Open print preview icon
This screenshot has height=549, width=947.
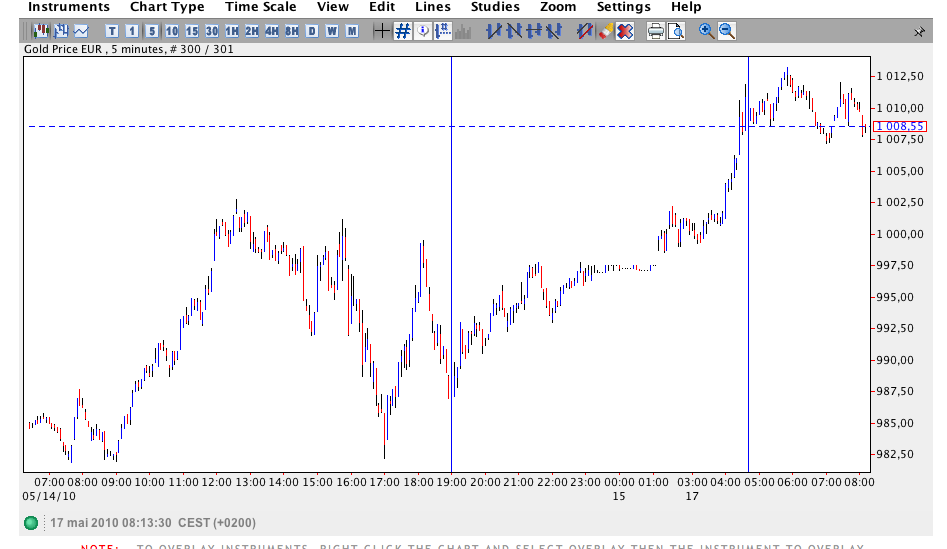pos(676,31)
